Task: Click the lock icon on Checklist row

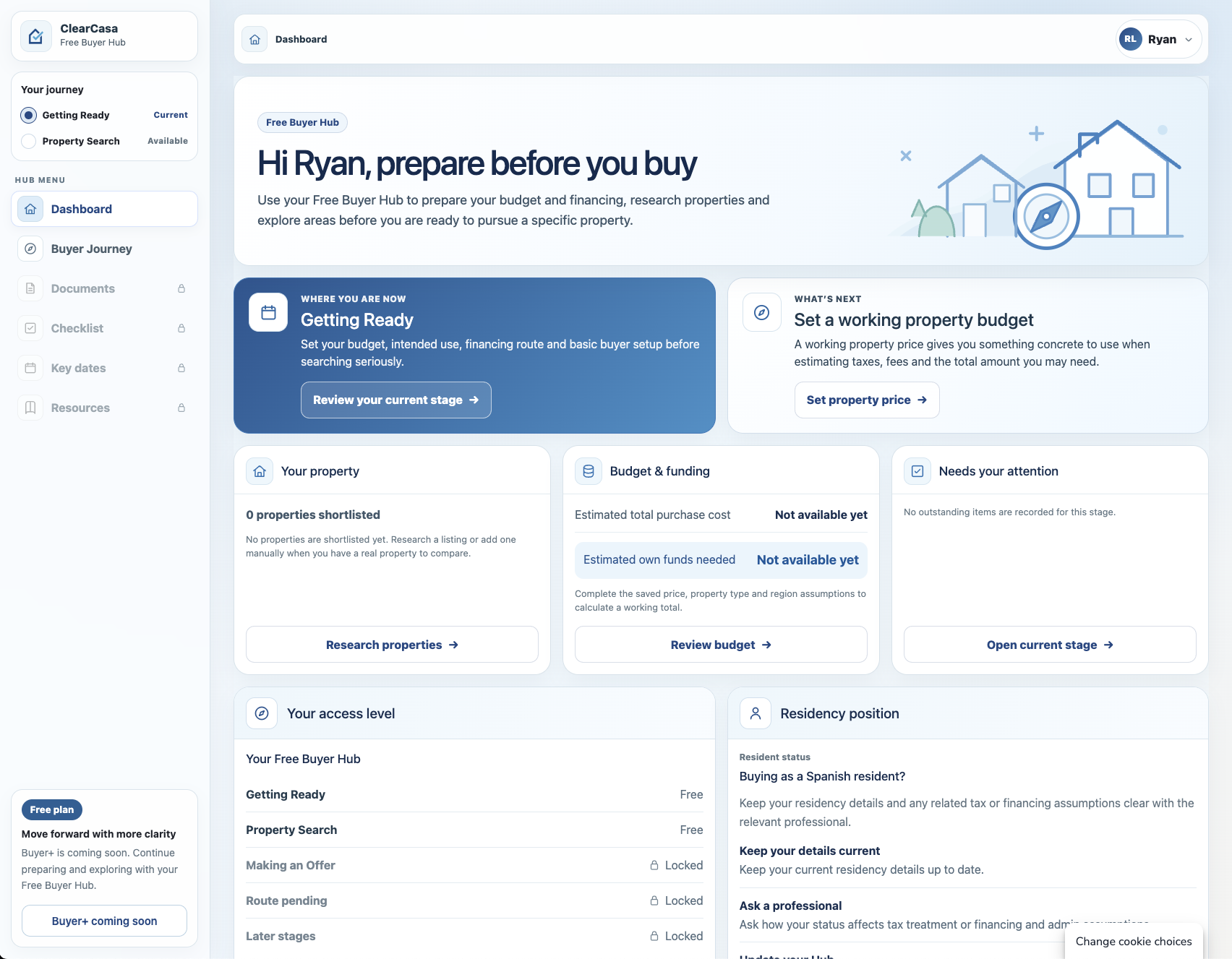Action: click(x=181, y=328)
